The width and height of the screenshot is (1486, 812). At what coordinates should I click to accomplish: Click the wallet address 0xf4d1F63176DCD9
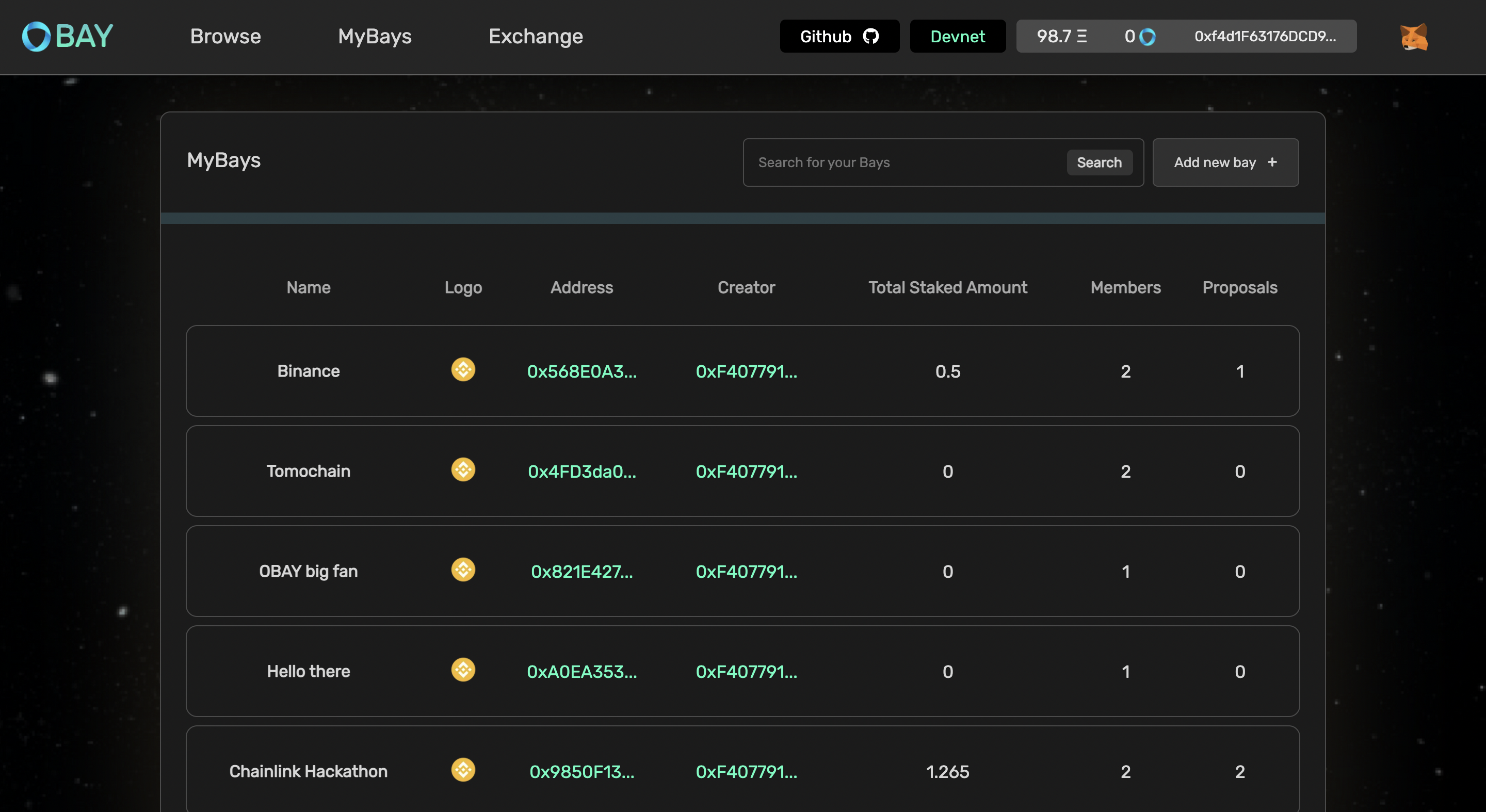1265,36
